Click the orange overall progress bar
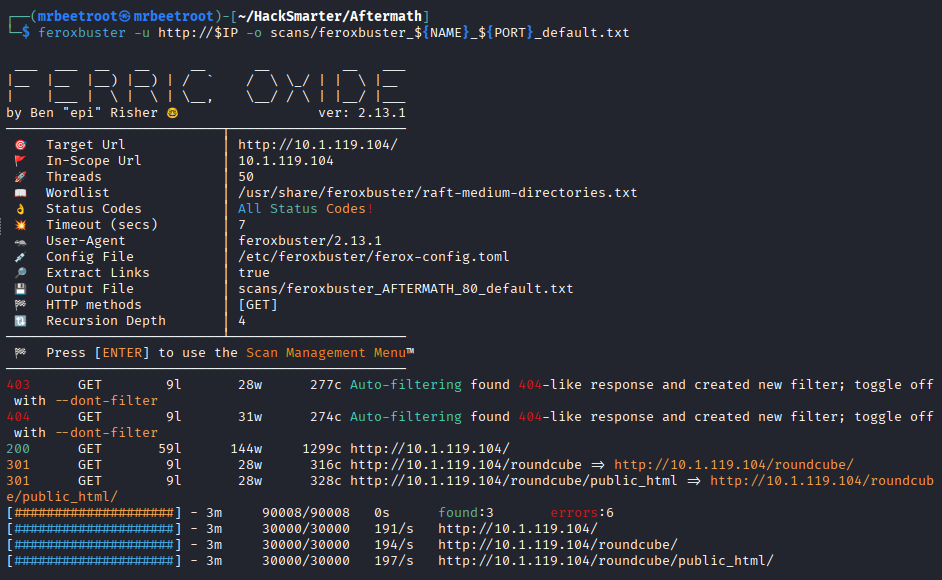The width and height of the screenshot is (942, 580). (94, 513)
